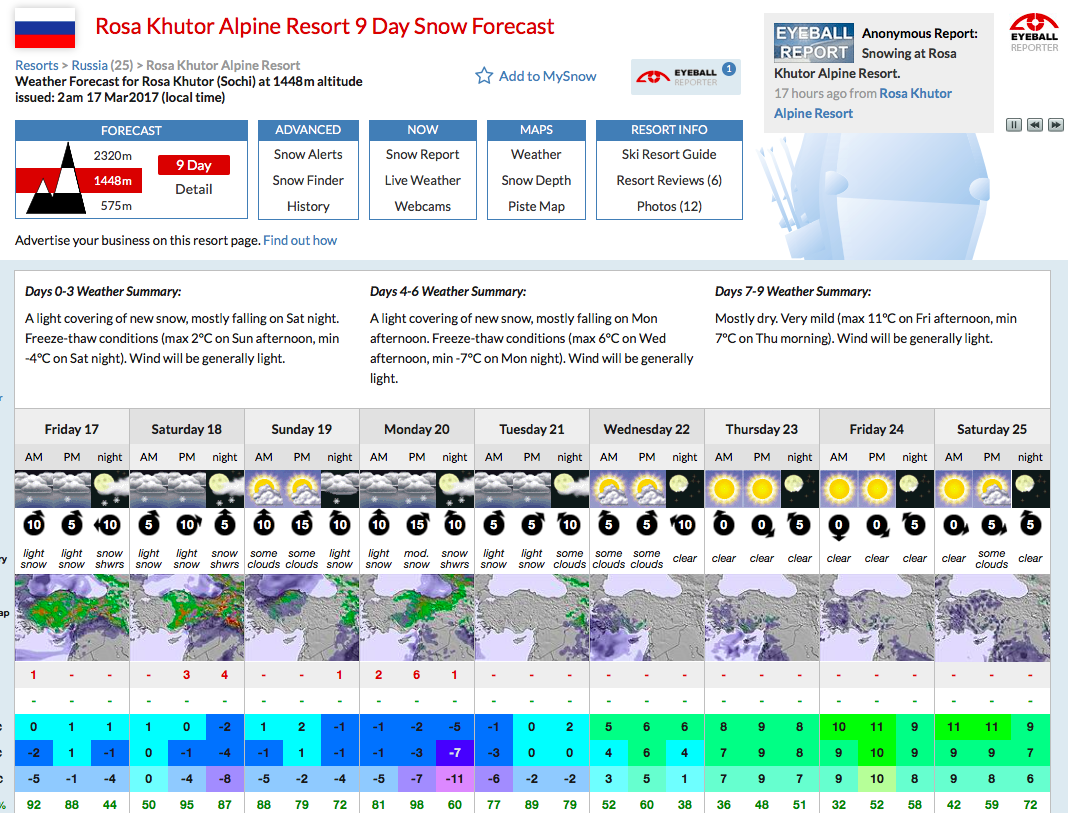The height and width of the screenshot is (813, 1068).
Task: Click Wednesday 22 night clear moon icon
Action: 685,489
